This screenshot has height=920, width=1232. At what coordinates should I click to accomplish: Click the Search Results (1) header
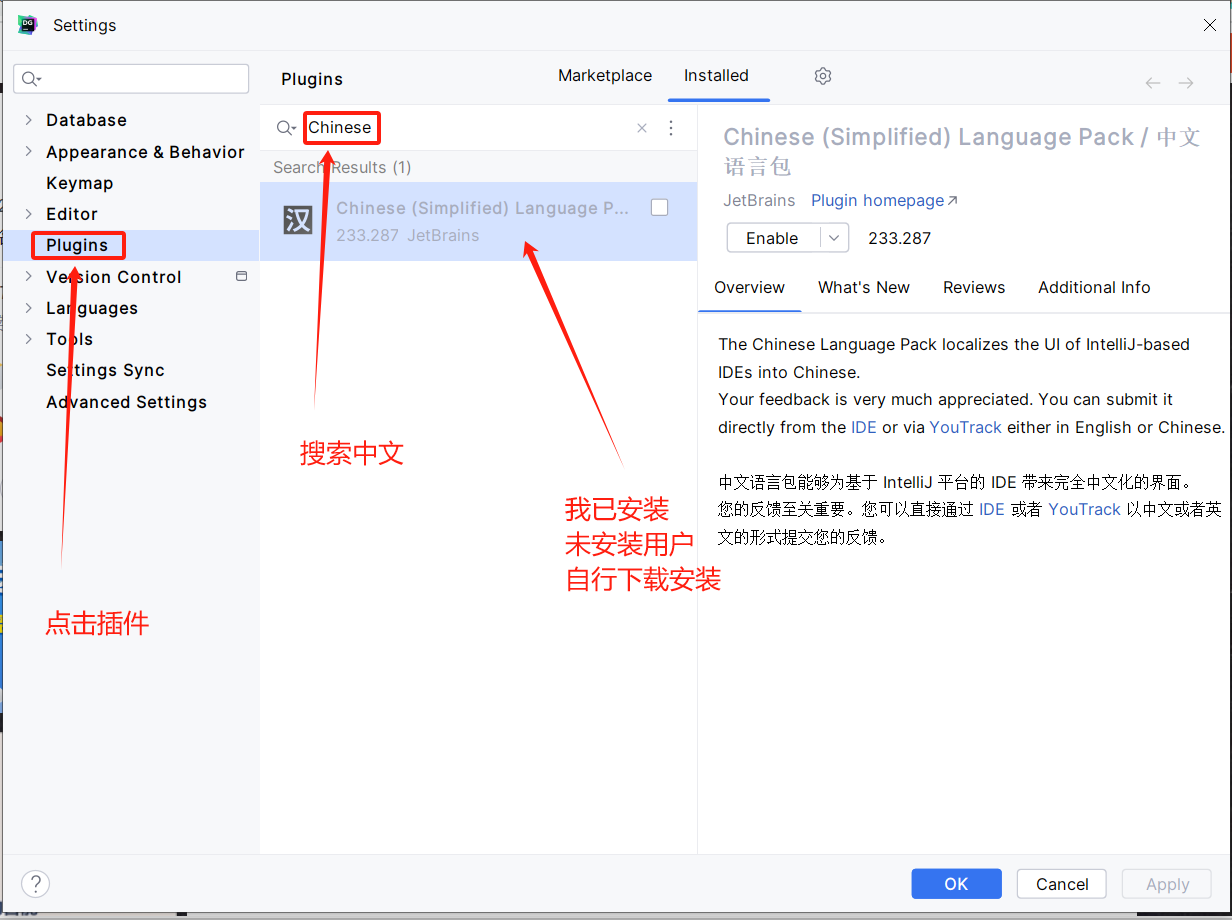coord(342,167)
